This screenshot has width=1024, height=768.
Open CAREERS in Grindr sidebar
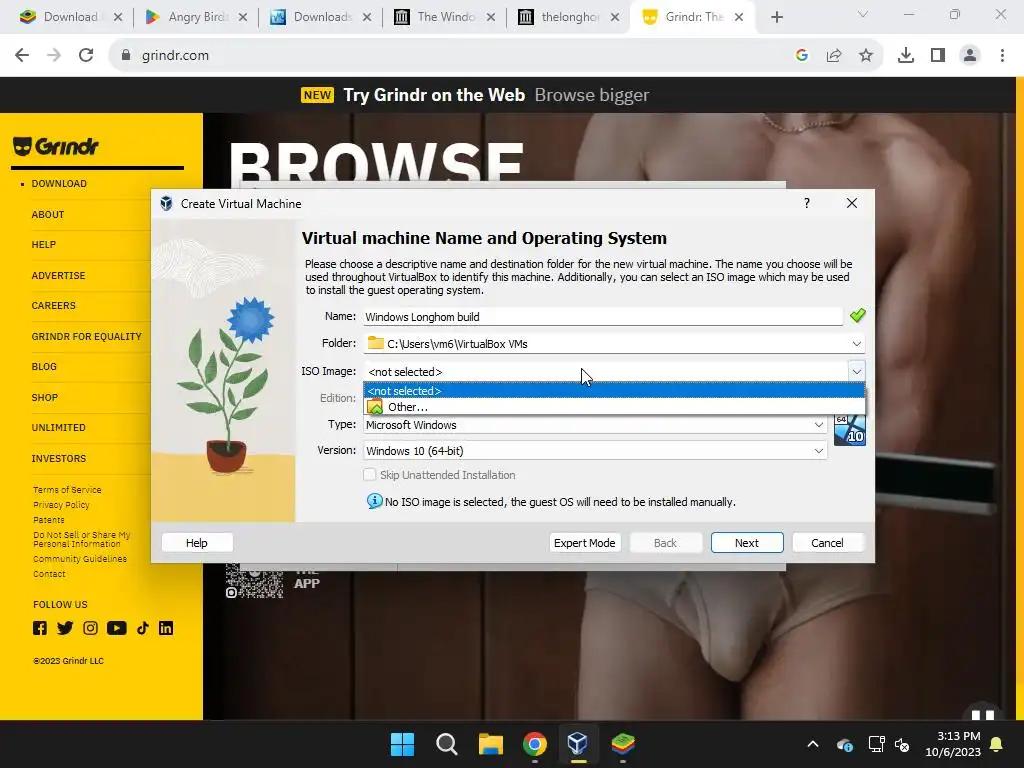click(x=54, y=306)
